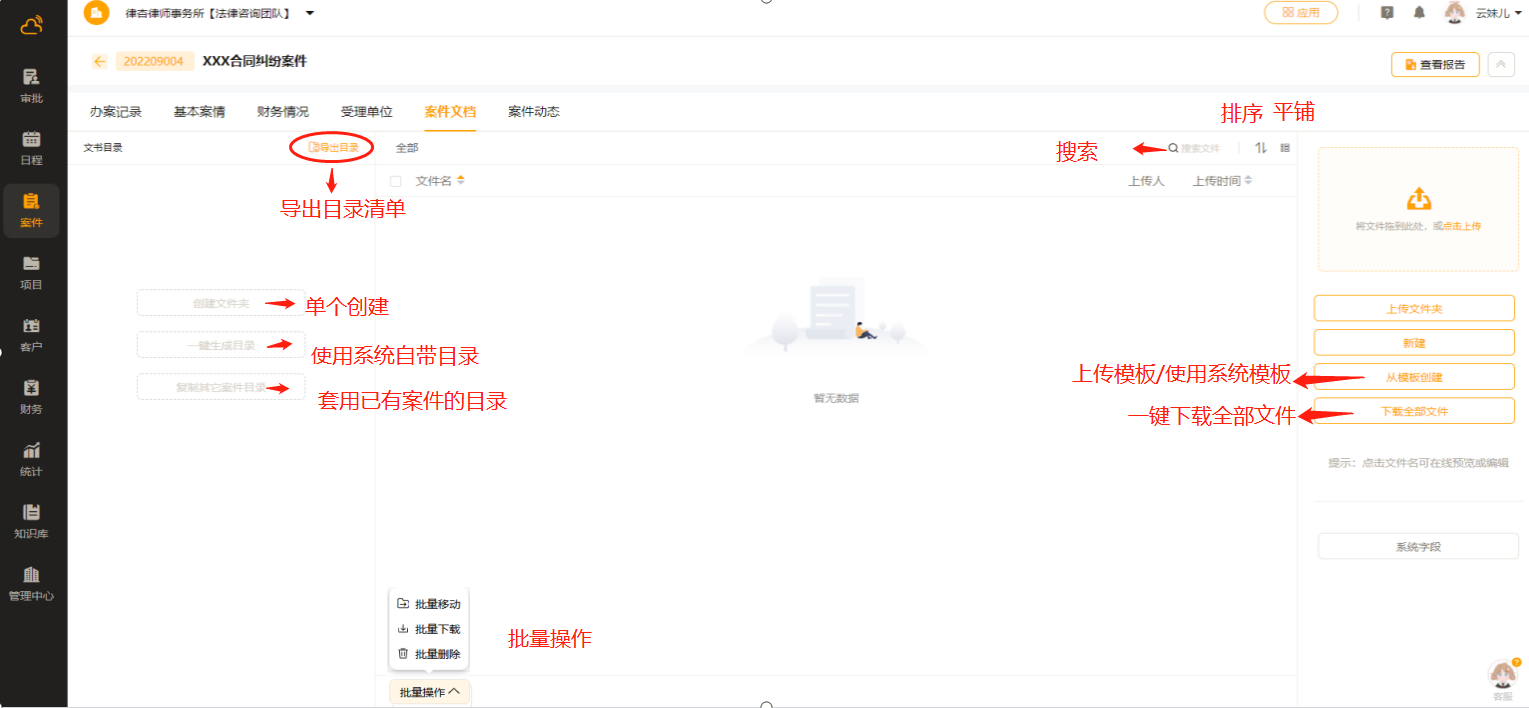Collapse the 批量操作 batch operations menu
This screenshot has height=708, width=1529.
click(x=429, y=692)
